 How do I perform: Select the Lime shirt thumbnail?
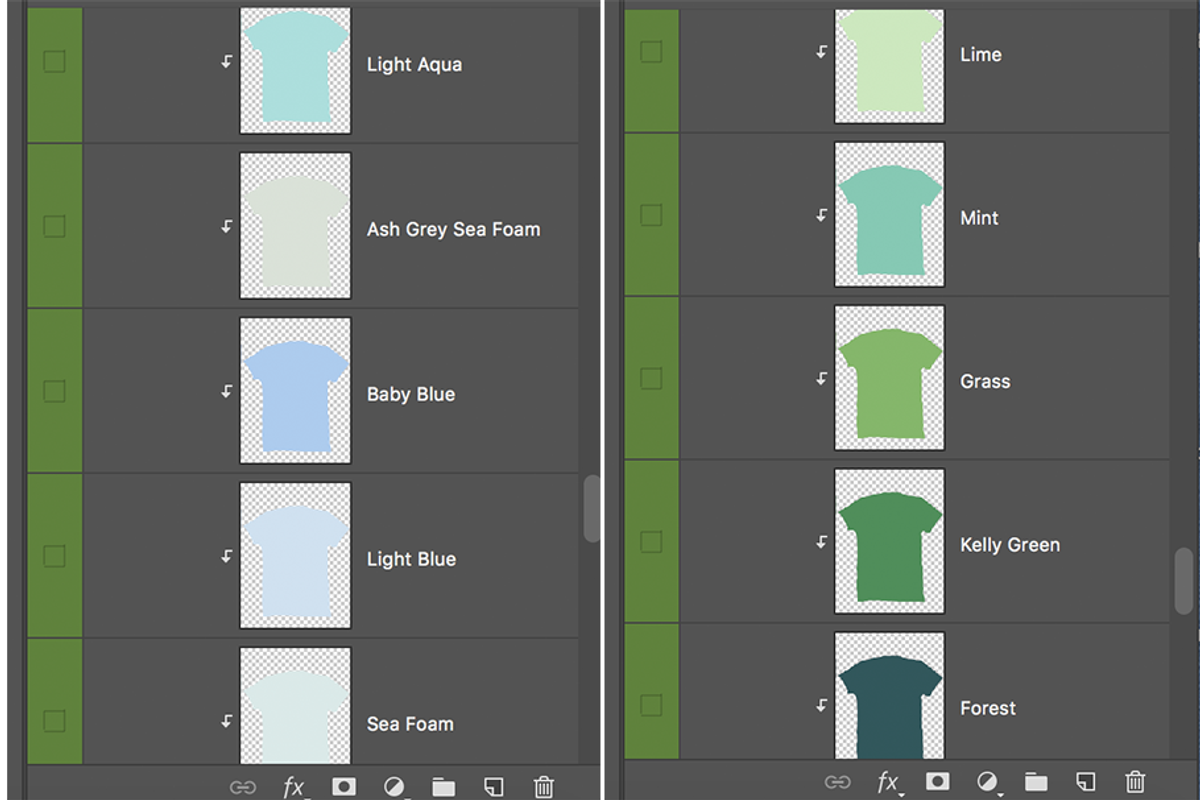[890, 66]
